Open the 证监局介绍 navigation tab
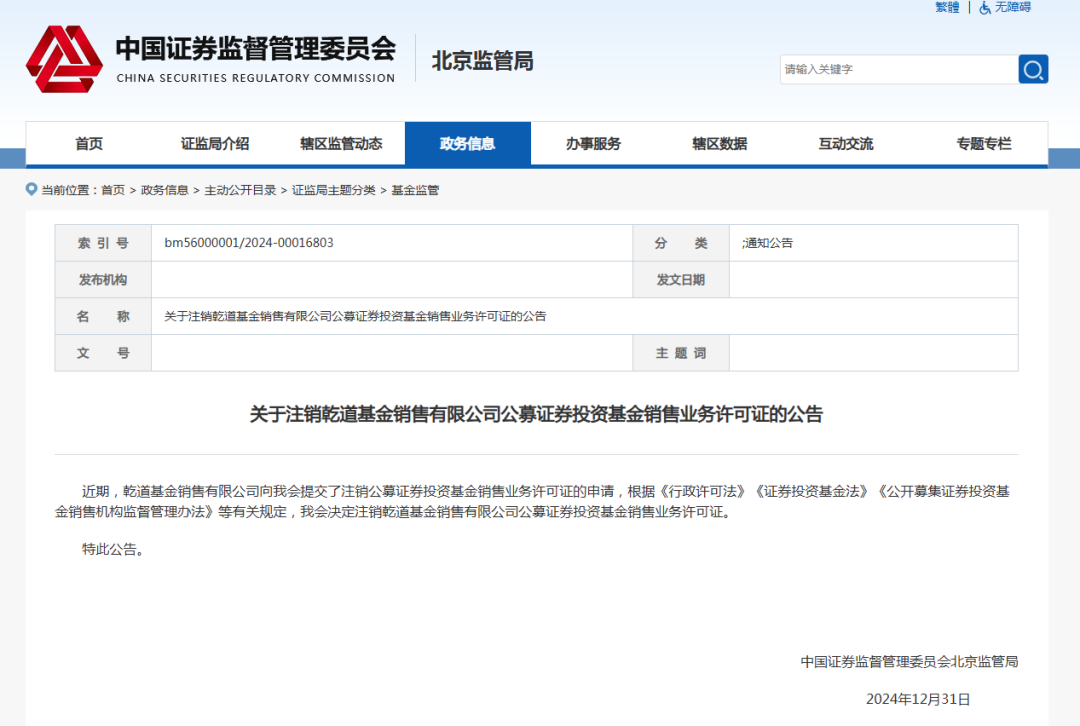 click(215, 143)
